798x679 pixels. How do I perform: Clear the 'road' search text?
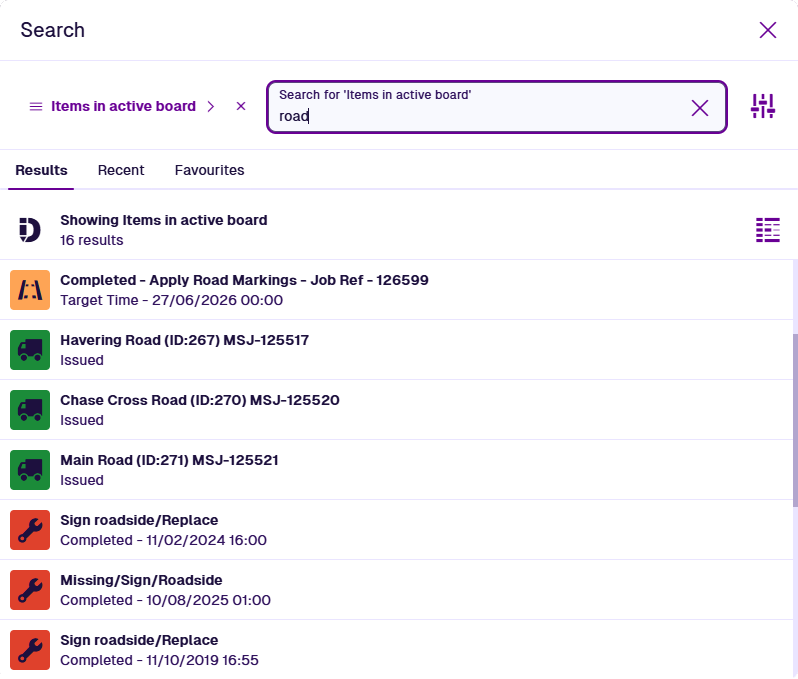coord(700,108)
